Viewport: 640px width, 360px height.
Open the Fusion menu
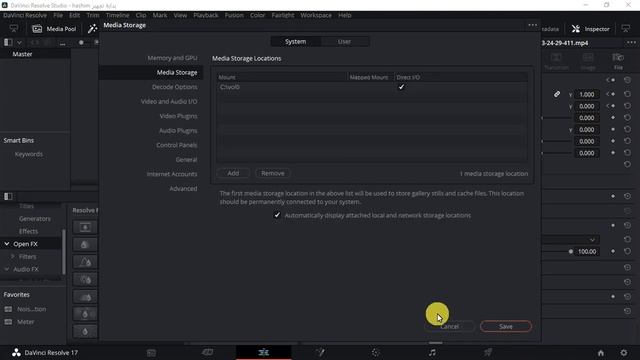[x=234, y=15]
